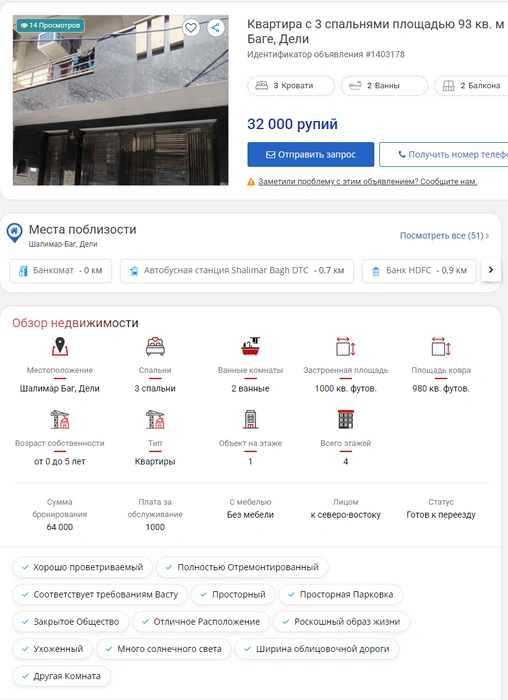Click the "Полностью Отремонтированный" feature tag
The width and height of the screenshot is (508, 700).
tap(242, 567)
